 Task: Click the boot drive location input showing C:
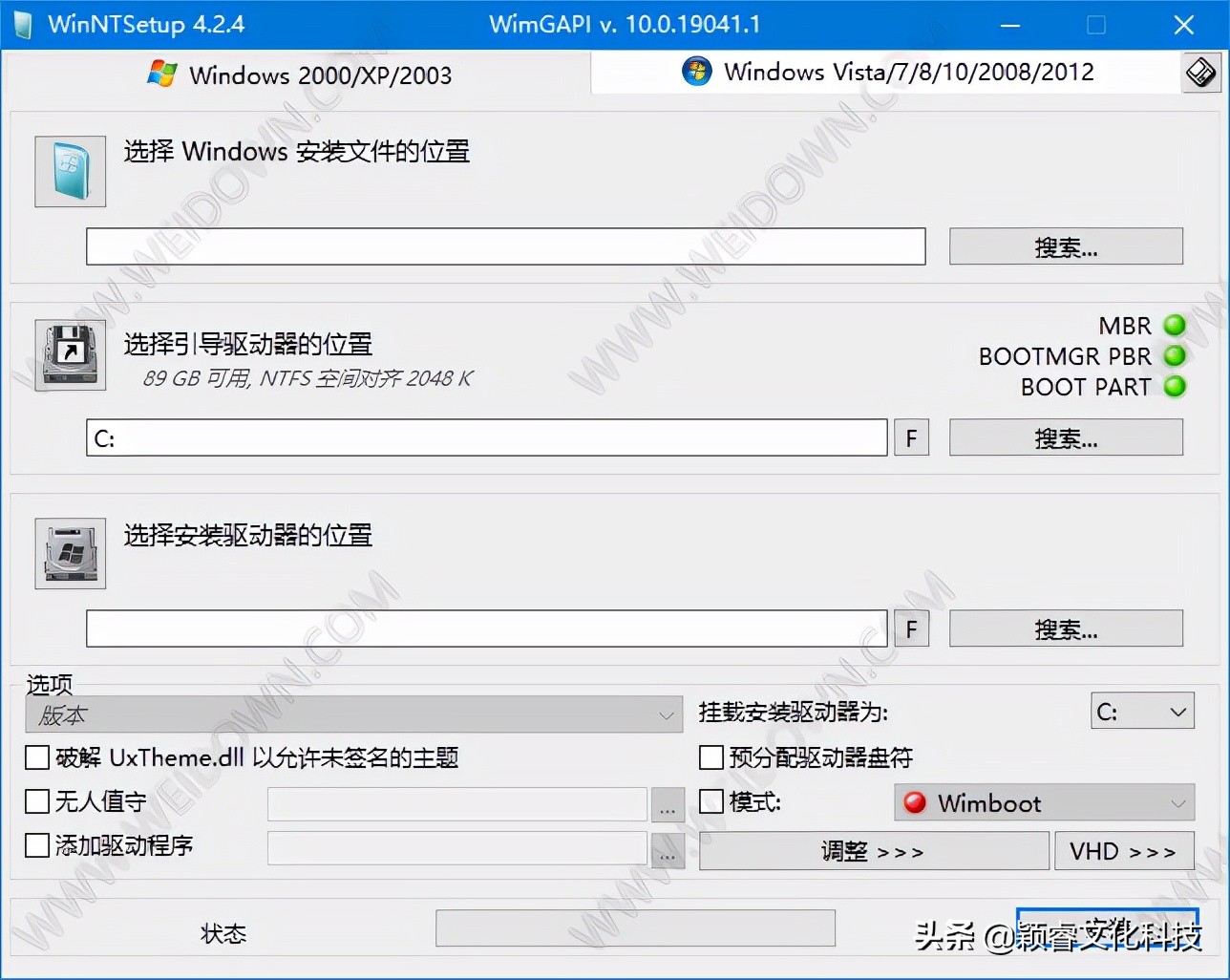tap(487, 437)
